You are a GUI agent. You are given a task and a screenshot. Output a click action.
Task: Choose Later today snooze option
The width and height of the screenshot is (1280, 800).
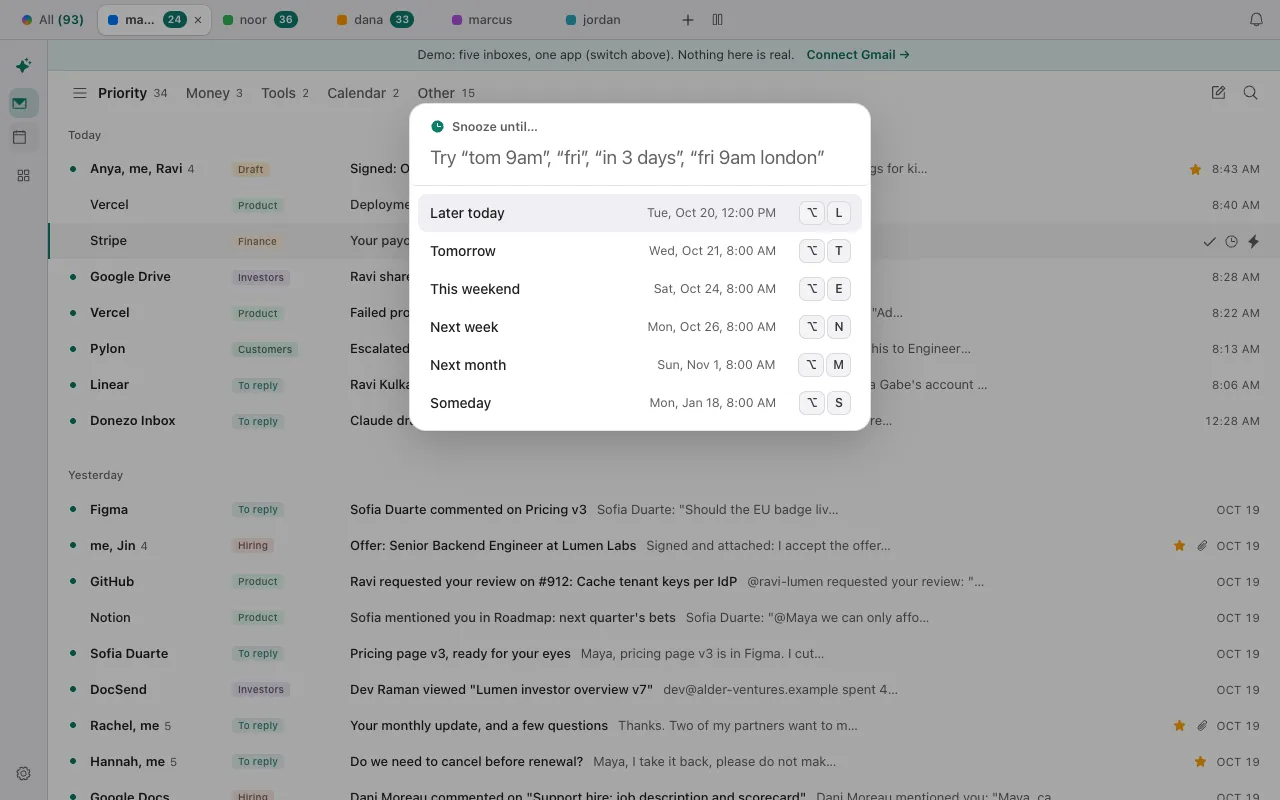click(640, 213)
